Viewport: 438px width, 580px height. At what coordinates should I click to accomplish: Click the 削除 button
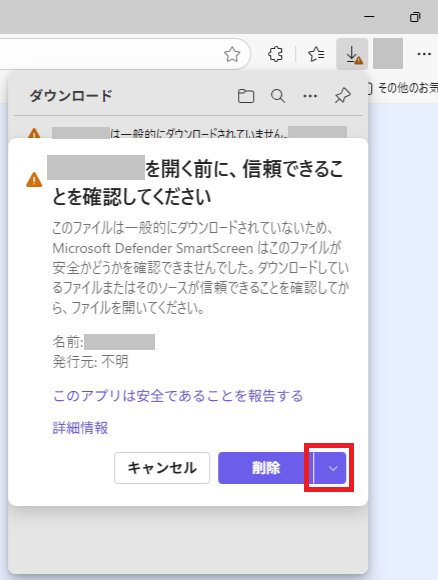[x=266, y=468]
